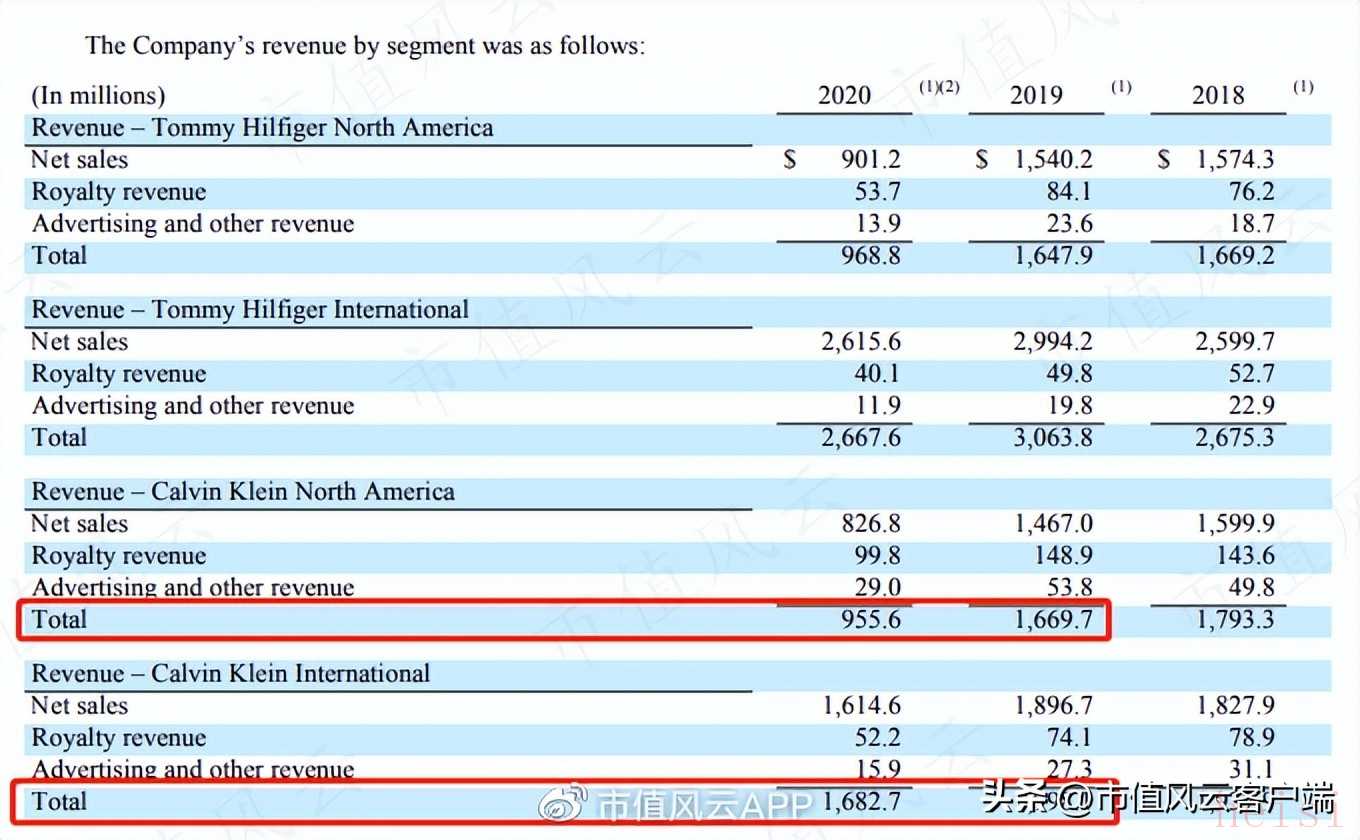This screenshot has height=840, width=1360.
Task: Click the 3,063.8 total value
Action: point(1053,438)
